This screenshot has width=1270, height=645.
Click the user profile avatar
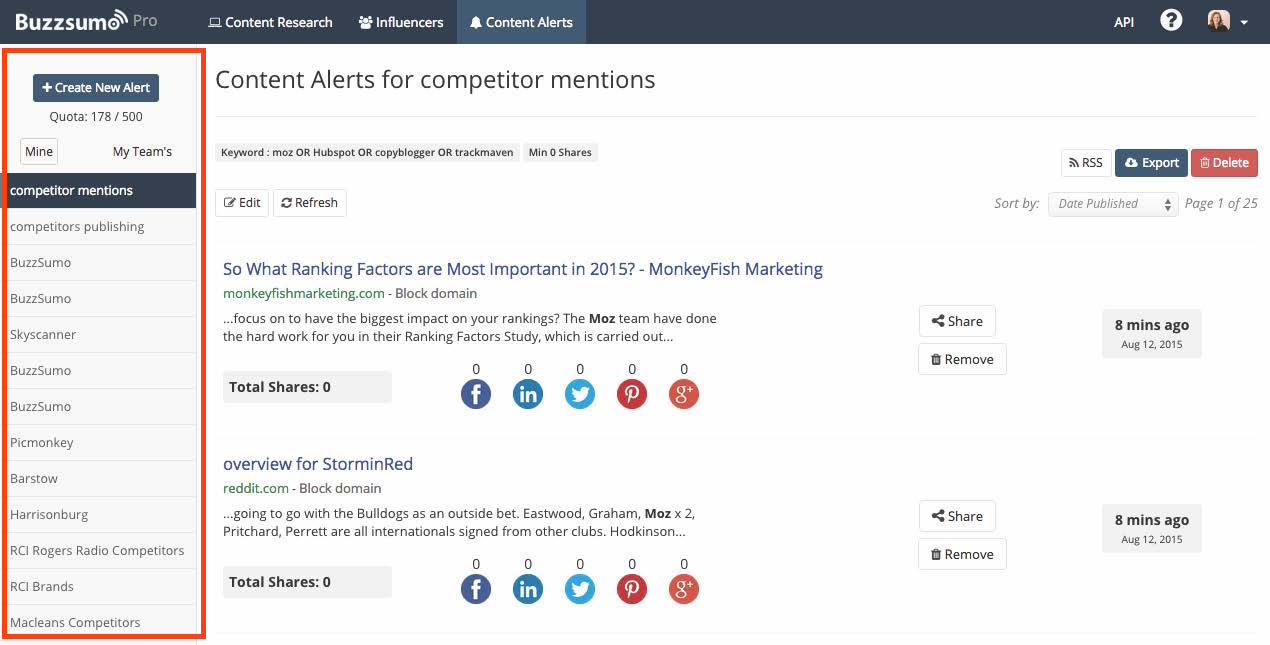coord(1218,21)
